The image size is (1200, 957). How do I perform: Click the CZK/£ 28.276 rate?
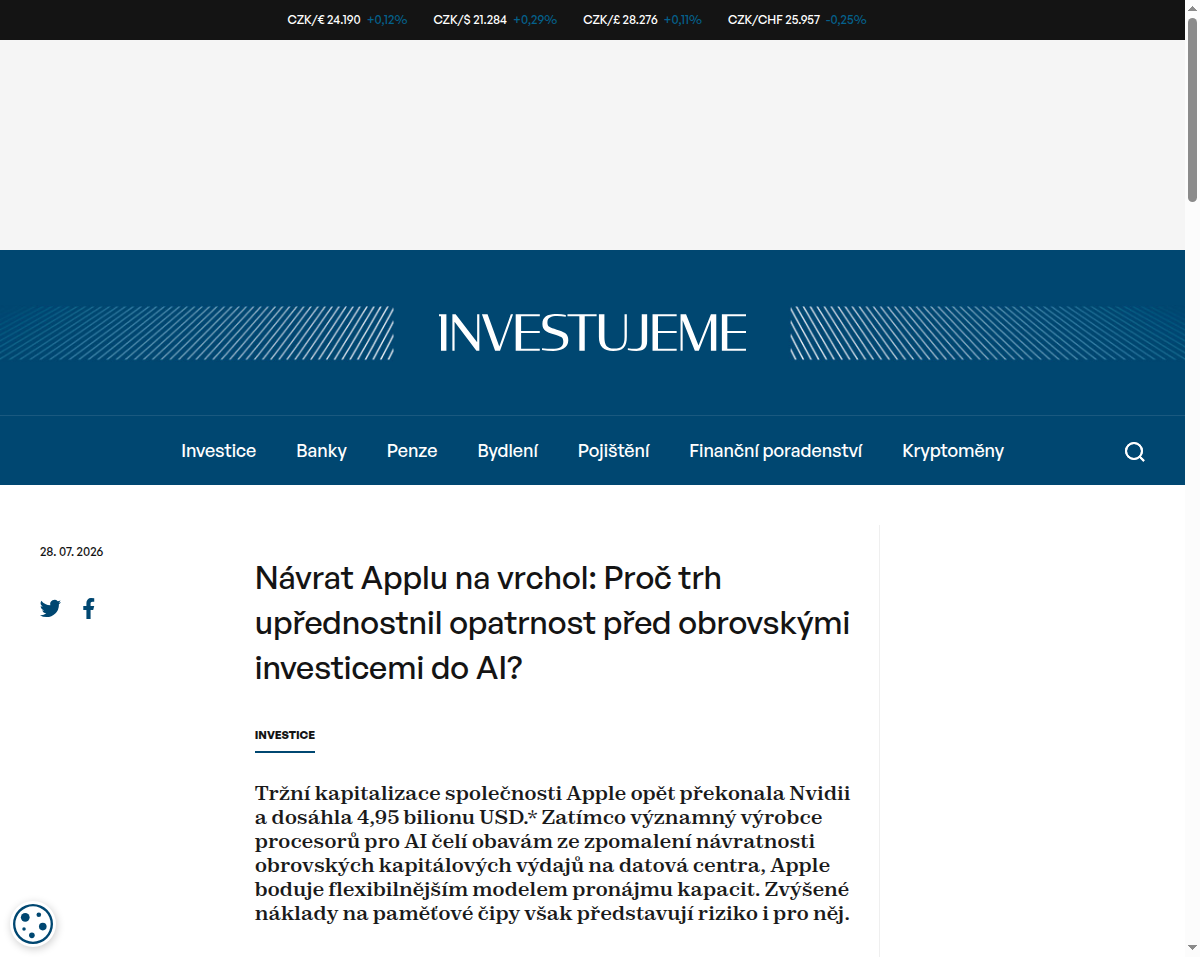[620, 19]
